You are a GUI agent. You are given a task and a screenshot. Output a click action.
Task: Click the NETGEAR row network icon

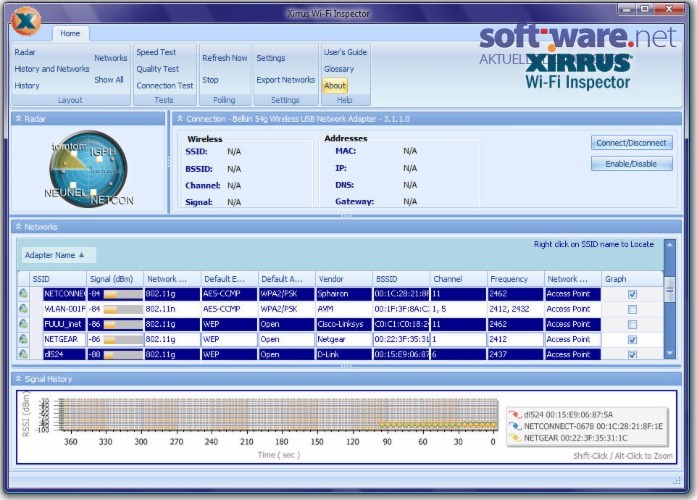coord(23,339)
